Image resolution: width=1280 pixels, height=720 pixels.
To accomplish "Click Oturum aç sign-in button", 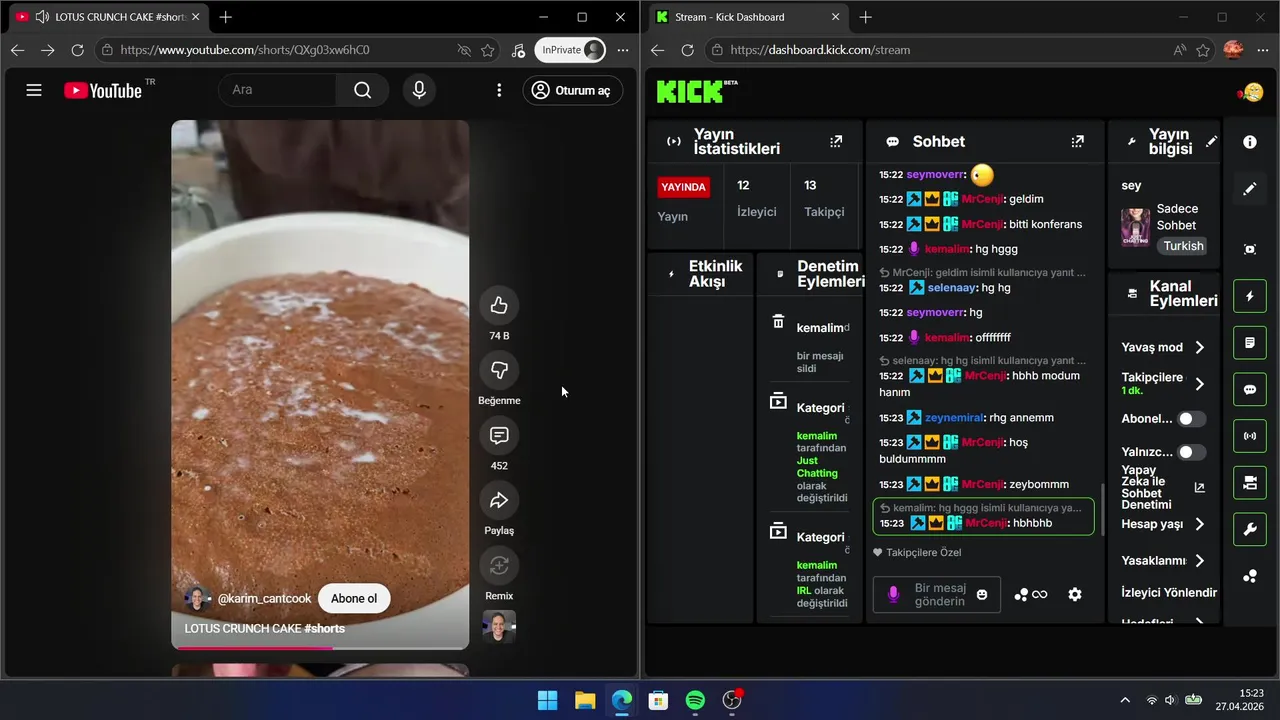I will pos(572,90).
